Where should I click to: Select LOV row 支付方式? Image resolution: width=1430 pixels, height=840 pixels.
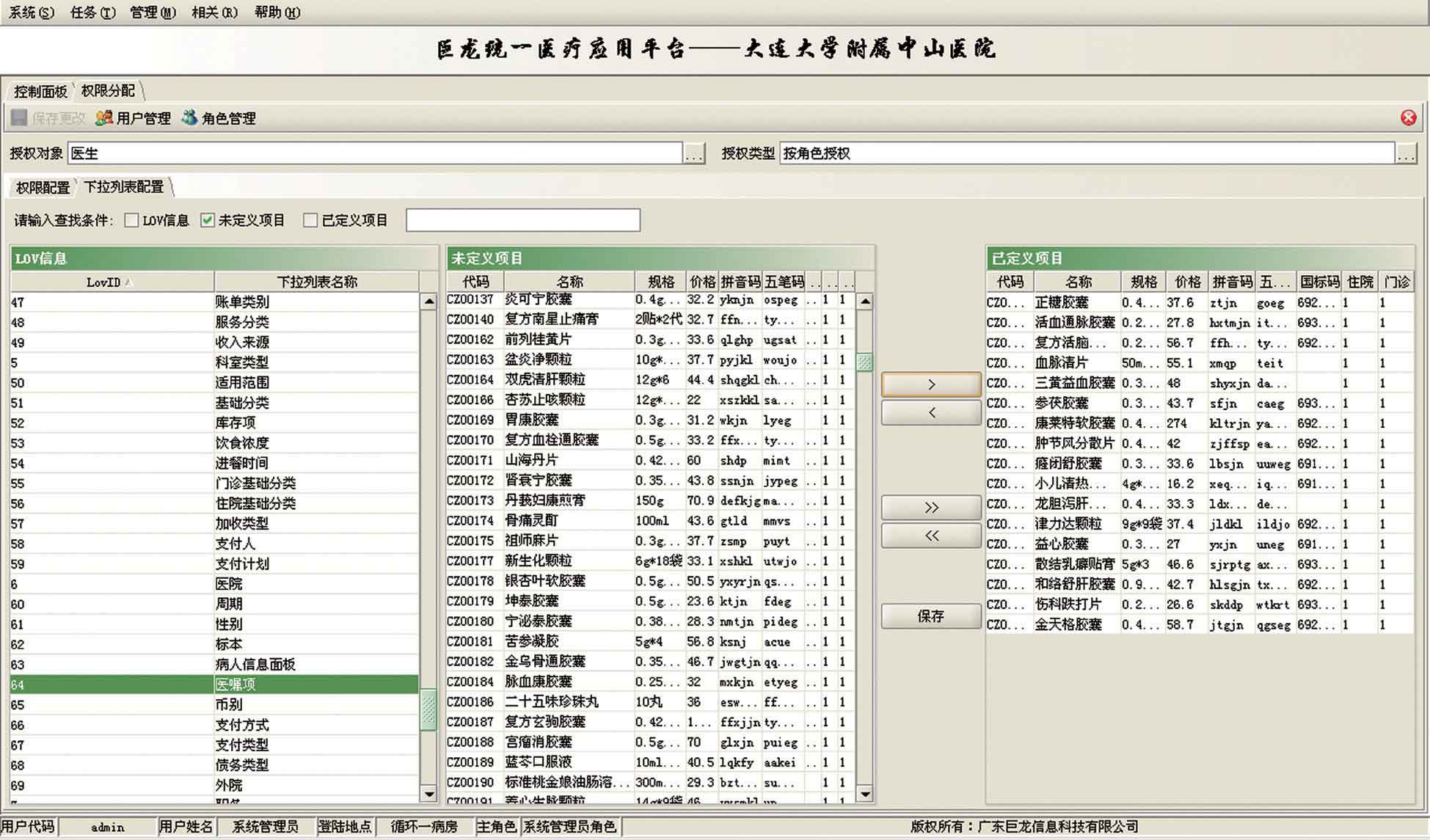(x=214, y=725)
